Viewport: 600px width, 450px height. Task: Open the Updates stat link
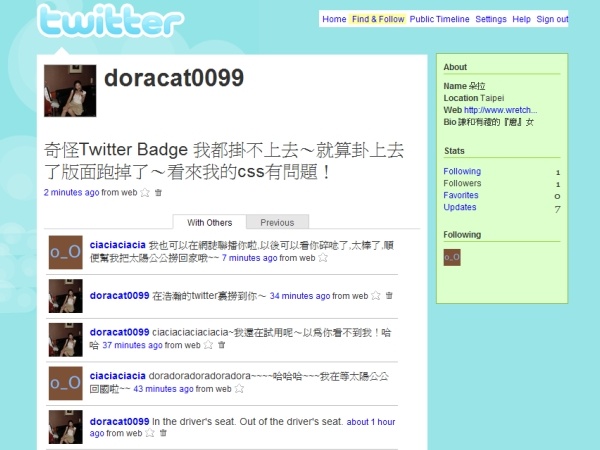pos(460,207)
